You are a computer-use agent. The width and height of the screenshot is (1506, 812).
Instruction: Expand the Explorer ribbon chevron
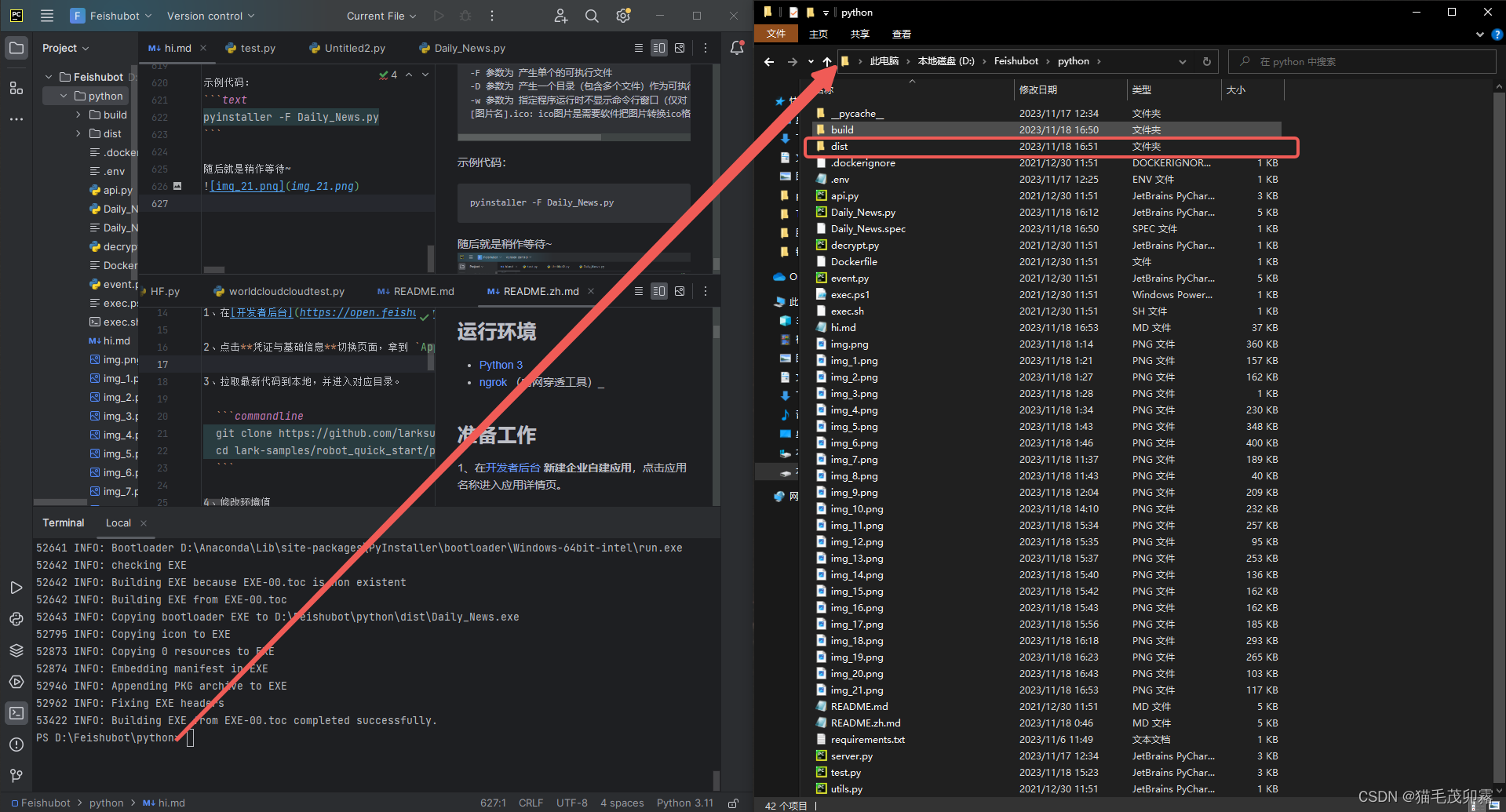coord(1480,35)
